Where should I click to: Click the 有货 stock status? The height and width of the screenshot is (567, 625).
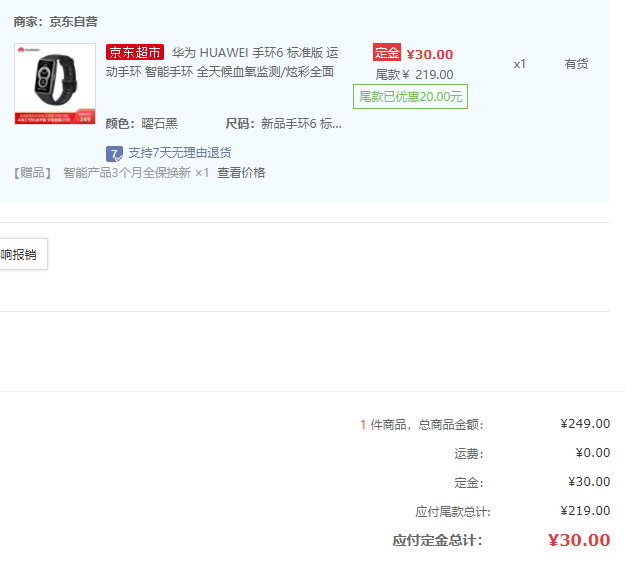tap(576, 64)
